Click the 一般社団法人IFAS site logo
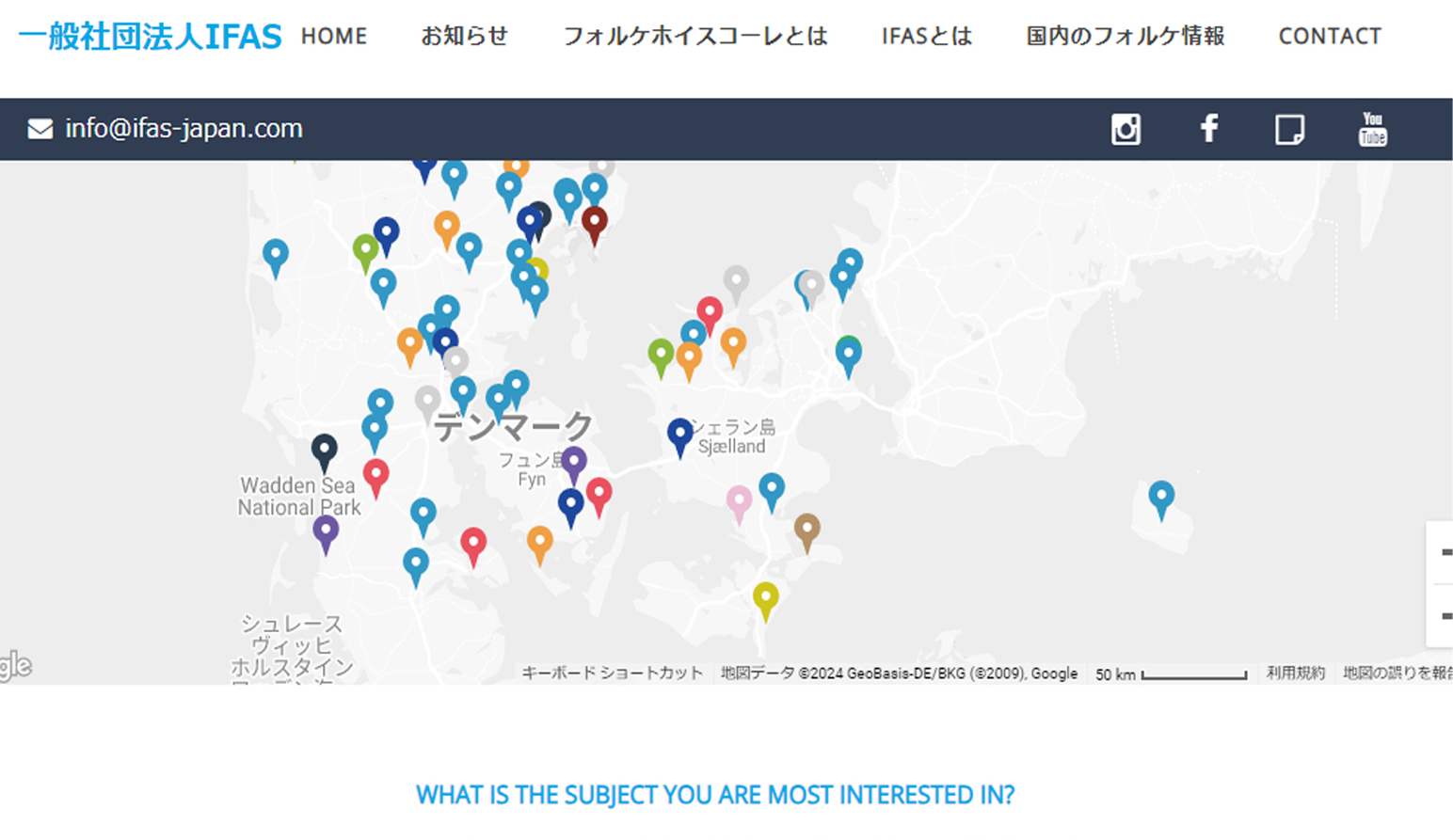 (150, 37)
